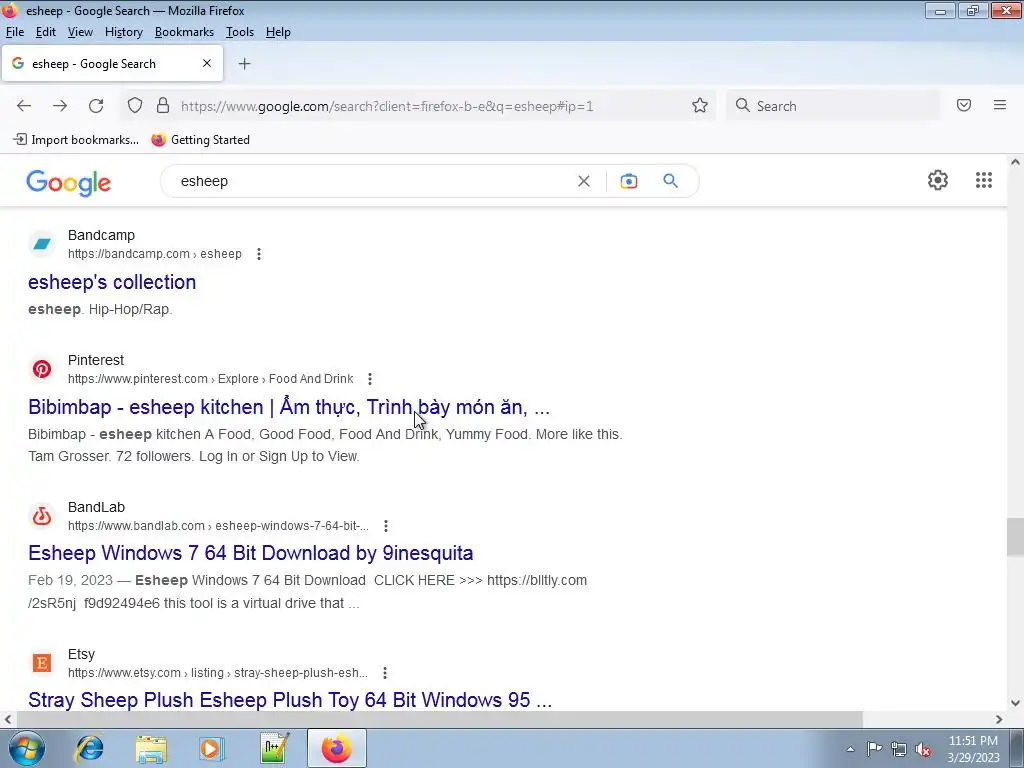Open the View menu
The width and height of the screenshot is (1024, 768).
(80, 32)
